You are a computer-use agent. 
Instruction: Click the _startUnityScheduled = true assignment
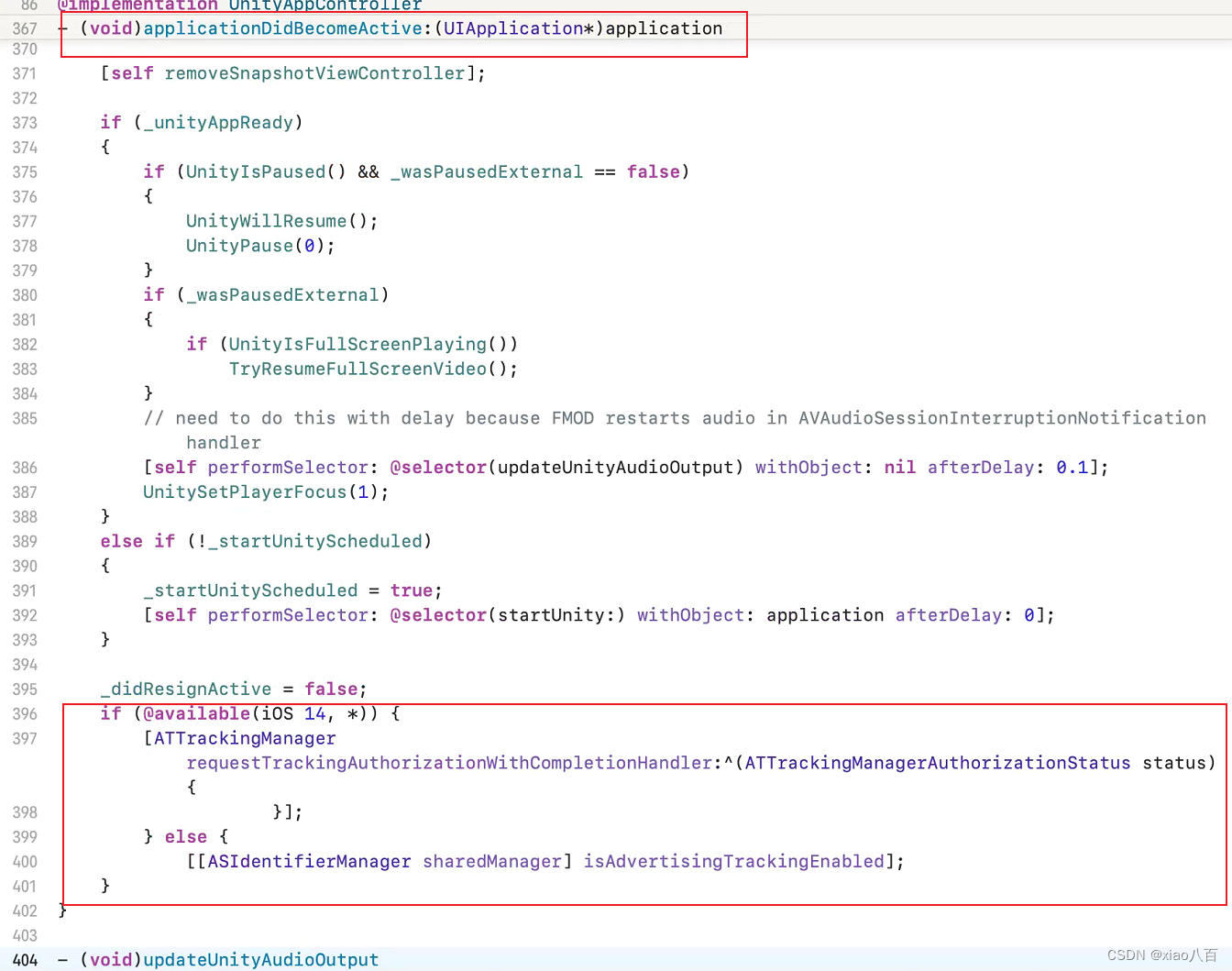(x=292, y=590)
